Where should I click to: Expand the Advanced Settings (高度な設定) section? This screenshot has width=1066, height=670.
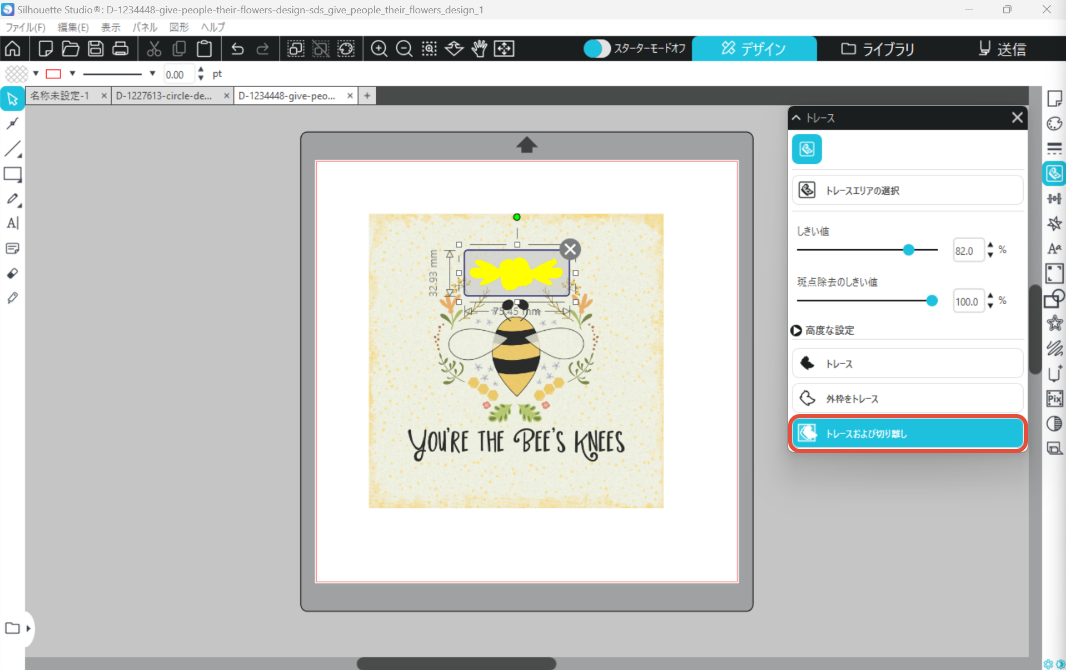coord(796,330)
